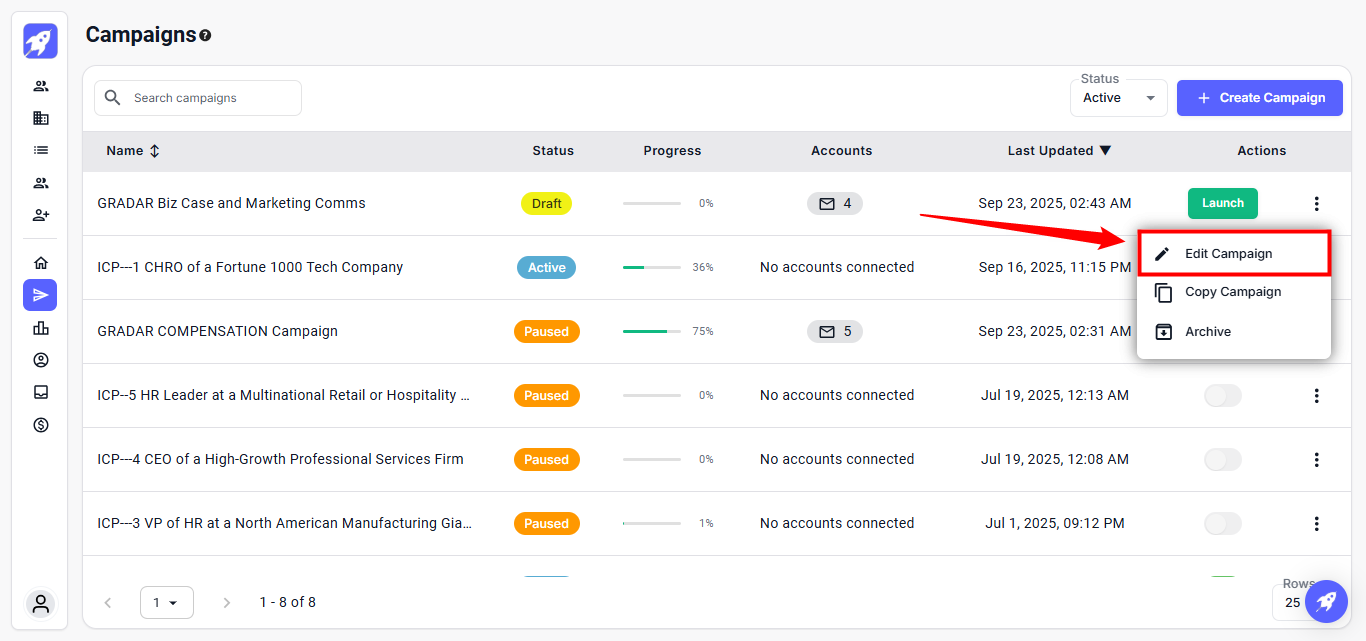Viewport: 1366px width, 641px height.
Task: Launch the GRADAR Biz Case campaign
Action: [1222, 203]
